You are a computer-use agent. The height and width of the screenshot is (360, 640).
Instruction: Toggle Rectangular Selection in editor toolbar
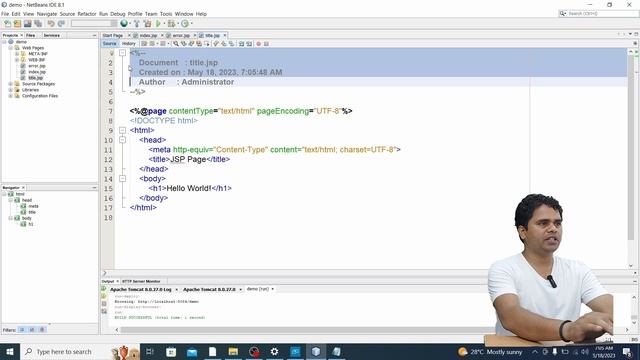coord(207,44)
